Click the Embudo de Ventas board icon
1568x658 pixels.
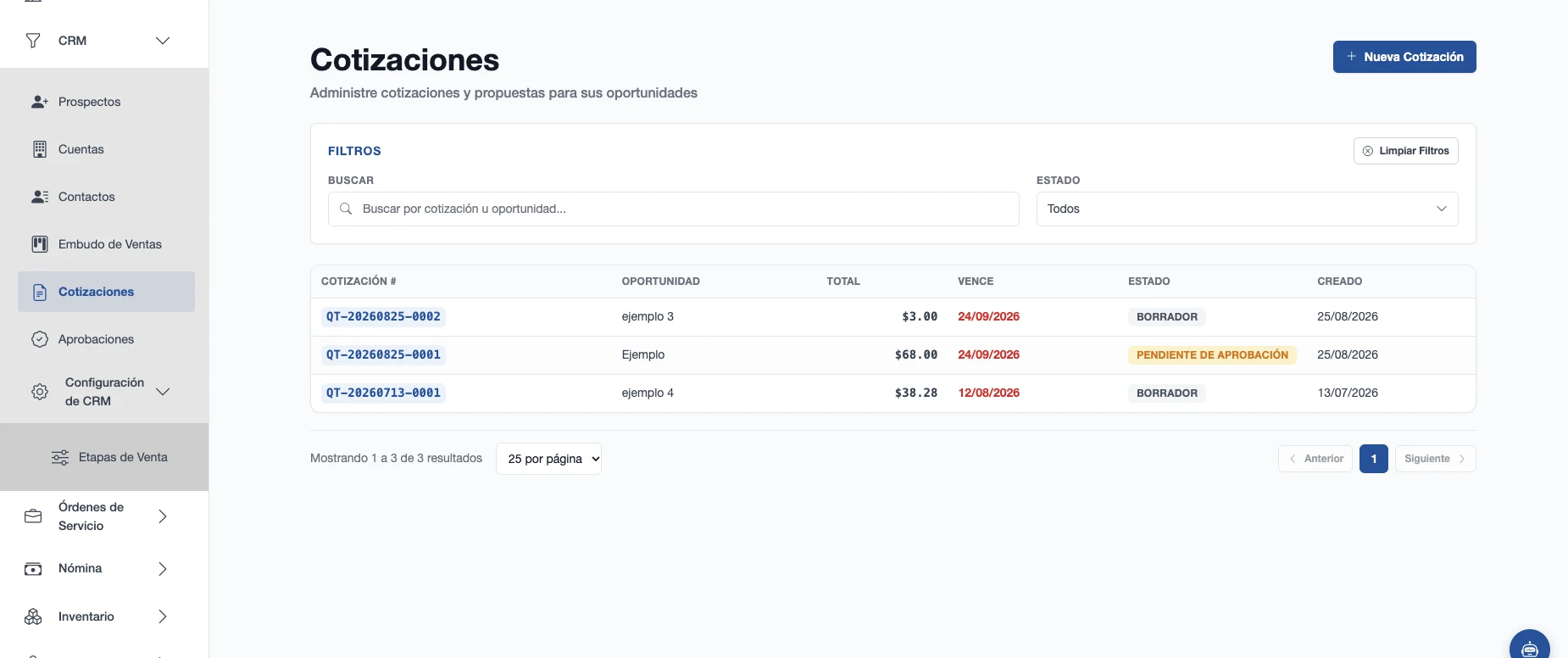[x=40, y=244]
